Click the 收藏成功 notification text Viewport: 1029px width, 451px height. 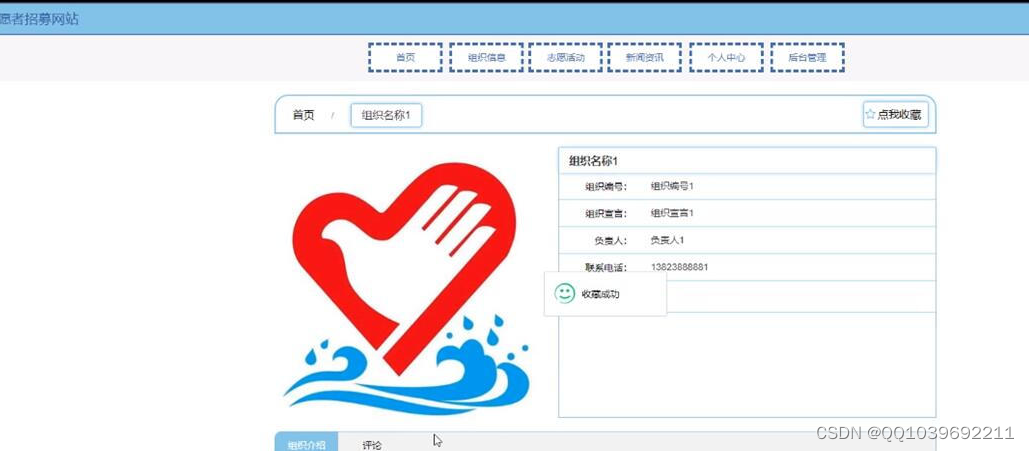click(x=600, y=294)
